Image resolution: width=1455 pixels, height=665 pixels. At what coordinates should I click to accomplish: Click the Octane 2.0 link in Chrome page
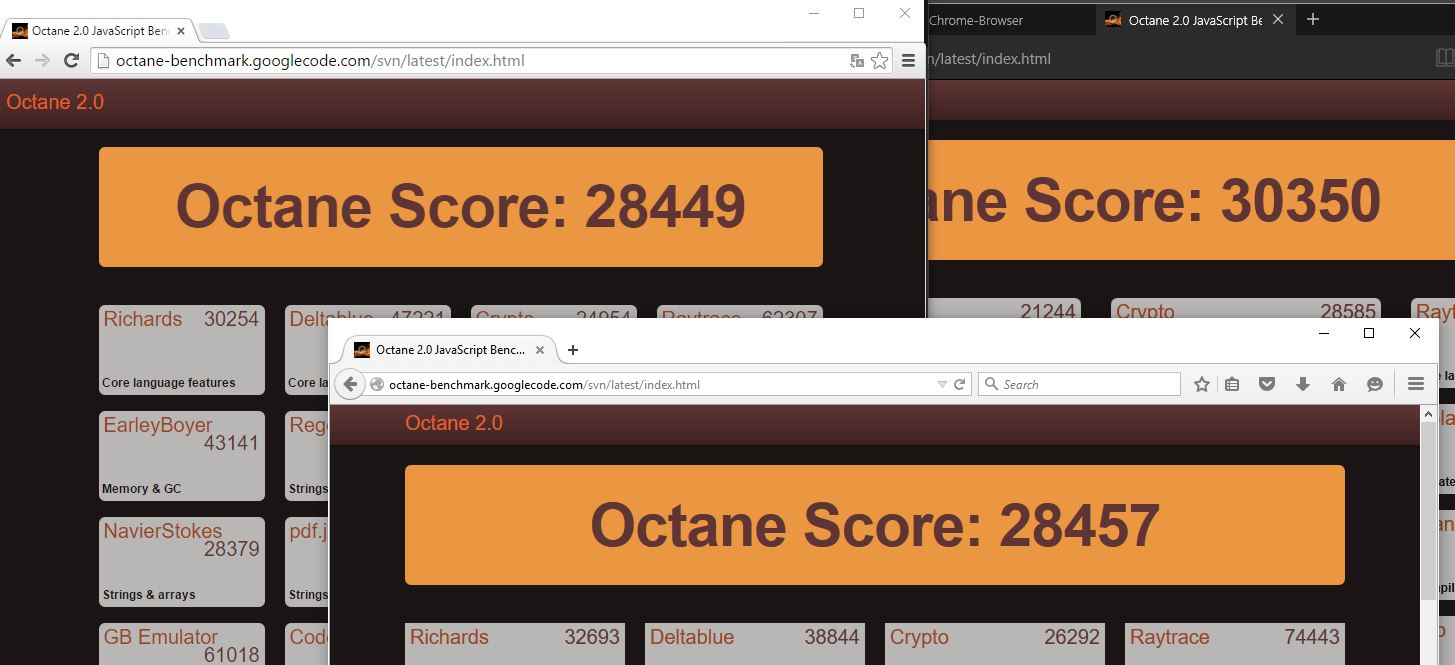click(x=55, y=102)
